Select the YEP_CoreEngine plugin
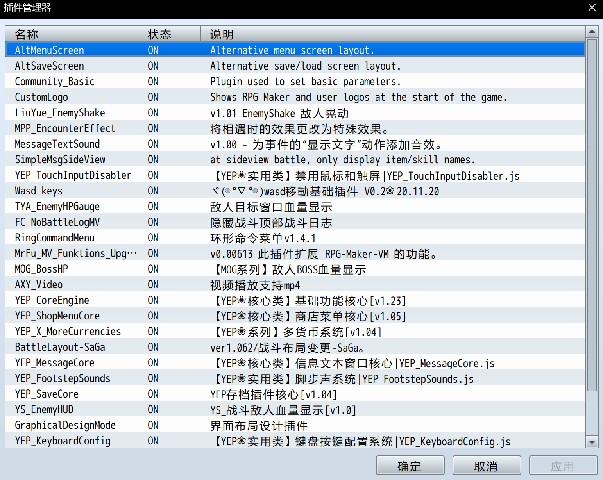Screen dimensions: 603x480 point(295,300)
